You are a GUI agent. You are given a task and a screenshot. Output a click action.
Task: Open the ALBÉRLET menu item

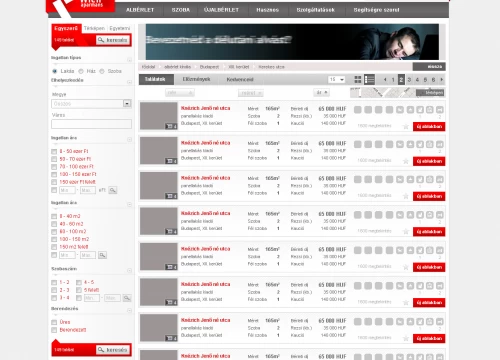(140, 10)
